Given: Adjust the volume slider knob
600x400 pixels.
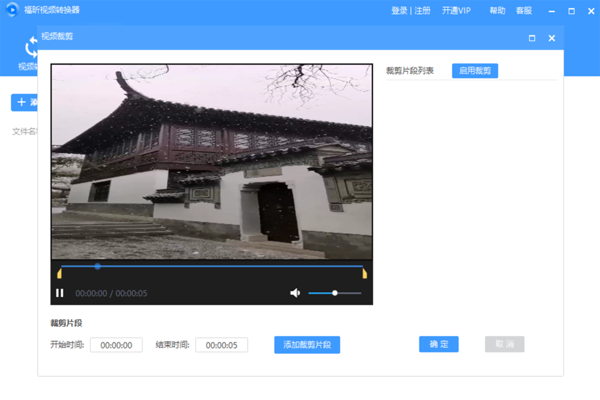Looking at the screenshot, I should coord(334,293).
